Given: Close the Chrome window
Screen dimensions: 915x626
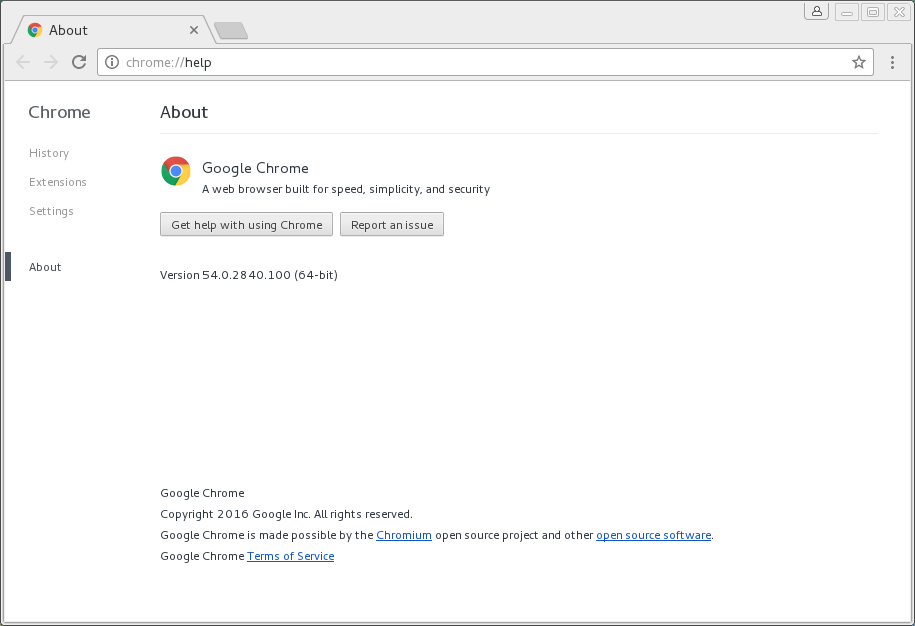Looking at the screenshot, I should (899, 12).
